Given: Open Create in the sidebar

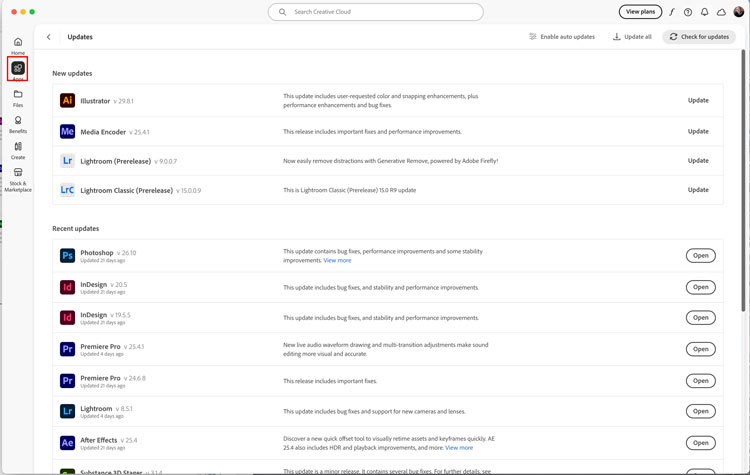Looking at the screenshot, I should click(x=18, y=150).
